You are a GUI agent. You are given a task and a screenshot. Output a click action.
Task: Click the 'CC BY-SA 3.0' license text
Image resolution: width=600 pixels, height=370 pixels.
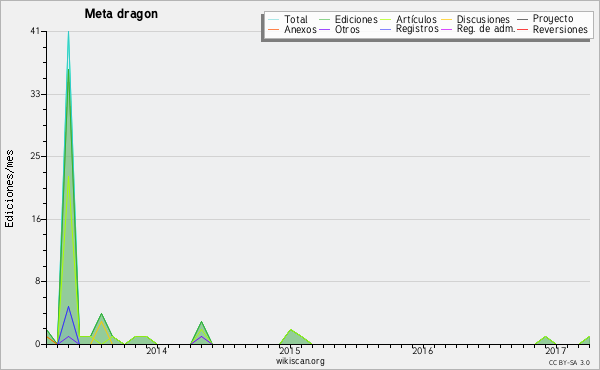click(x=569, y=362)
